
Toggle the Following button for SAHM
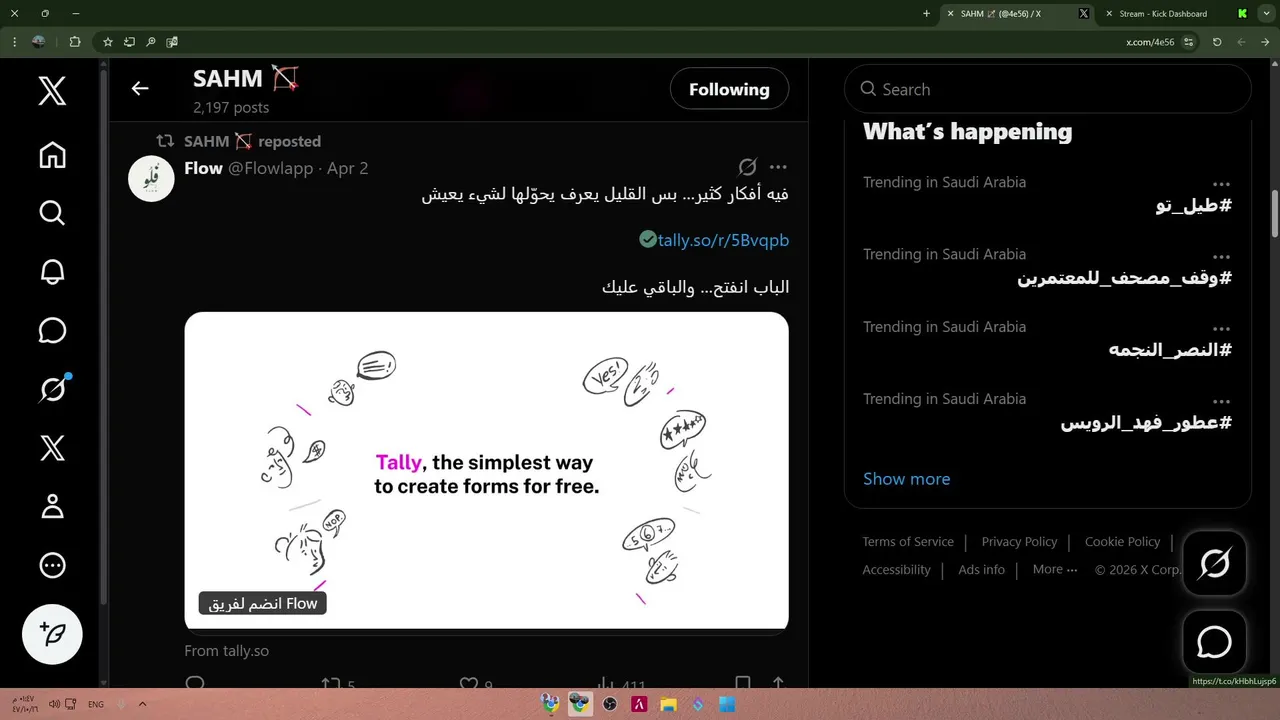(729, 89)
